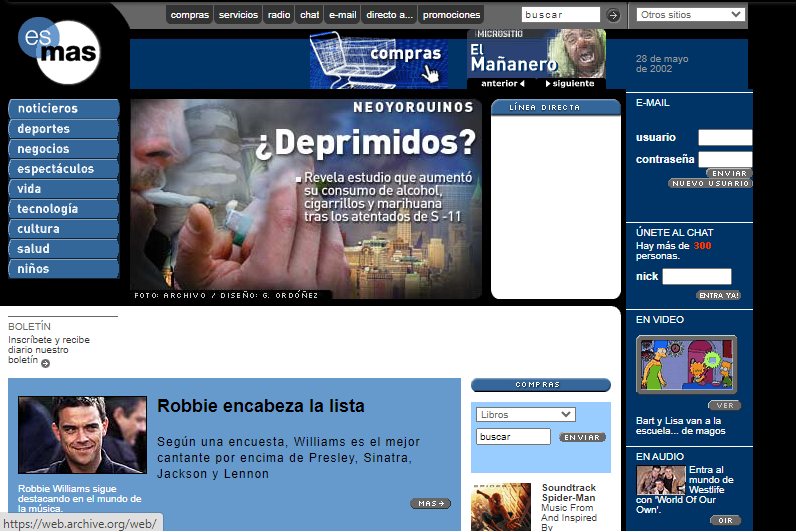Open the radio top menu item
This screenshot has height=531, width=796.
(279, 15)
